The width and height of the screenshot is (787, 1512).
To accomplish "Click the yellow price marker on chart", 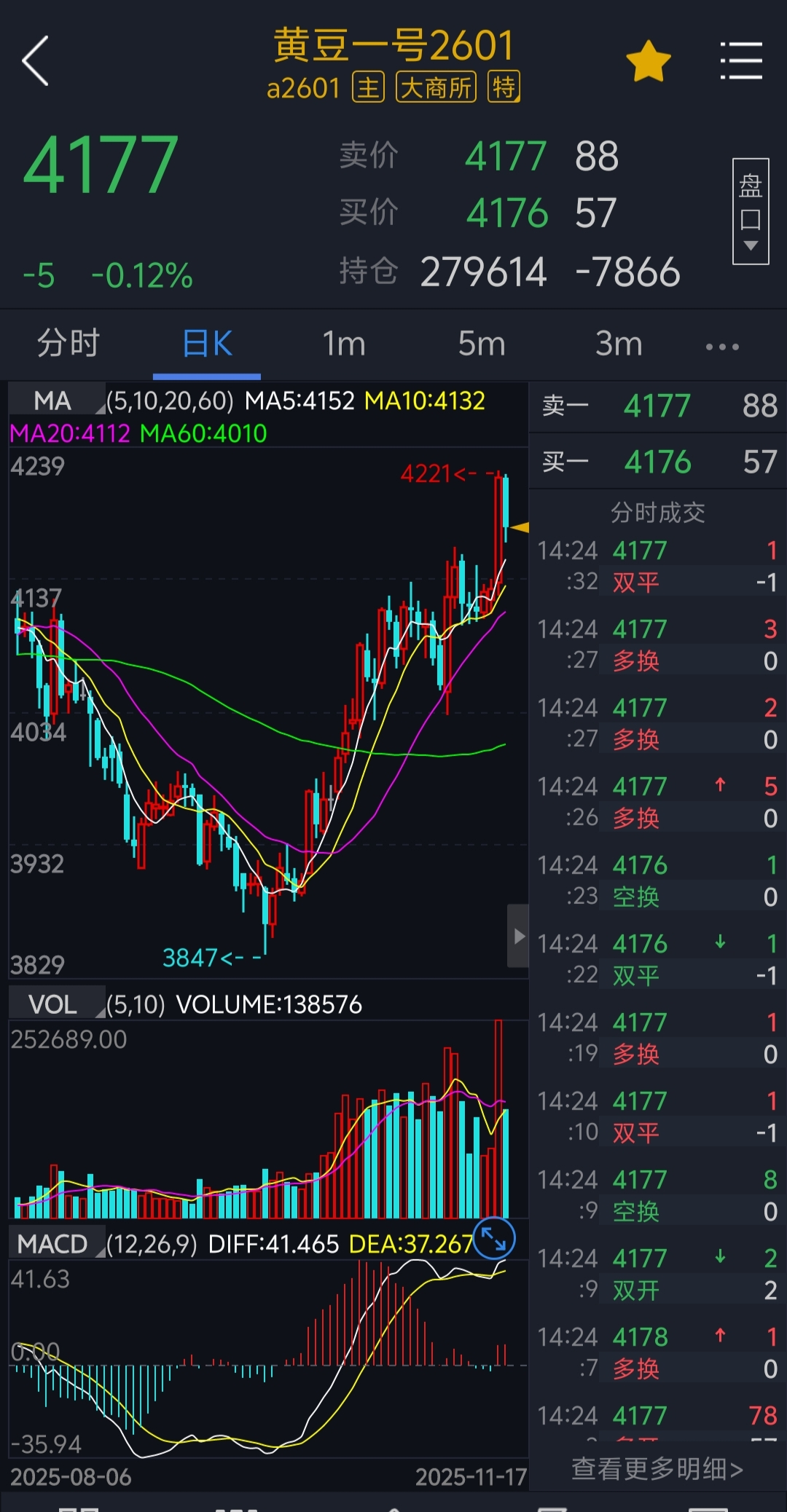I will [520, 527].
